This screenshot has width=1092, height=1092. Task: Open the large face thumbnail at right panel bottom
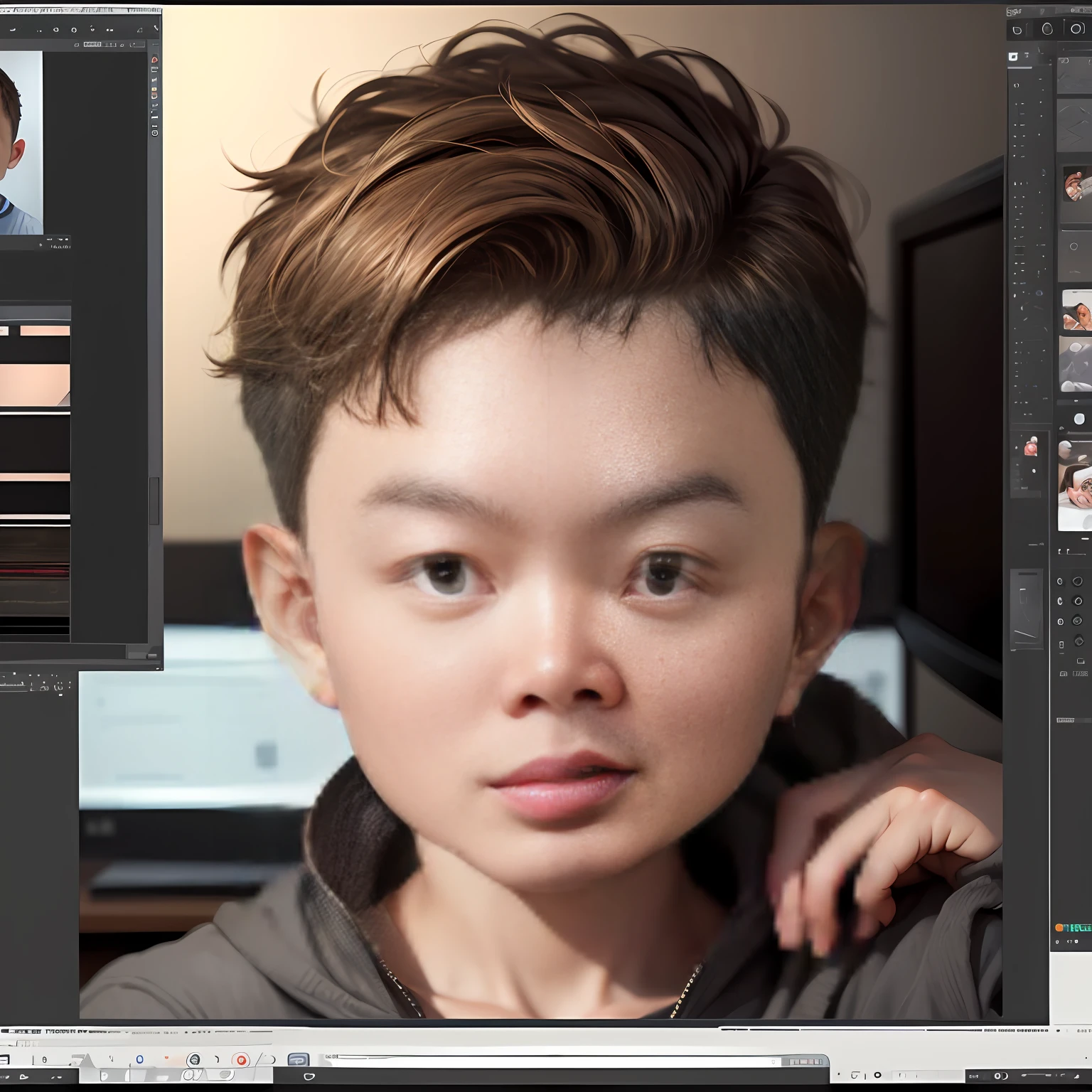tap(1075, 486)
